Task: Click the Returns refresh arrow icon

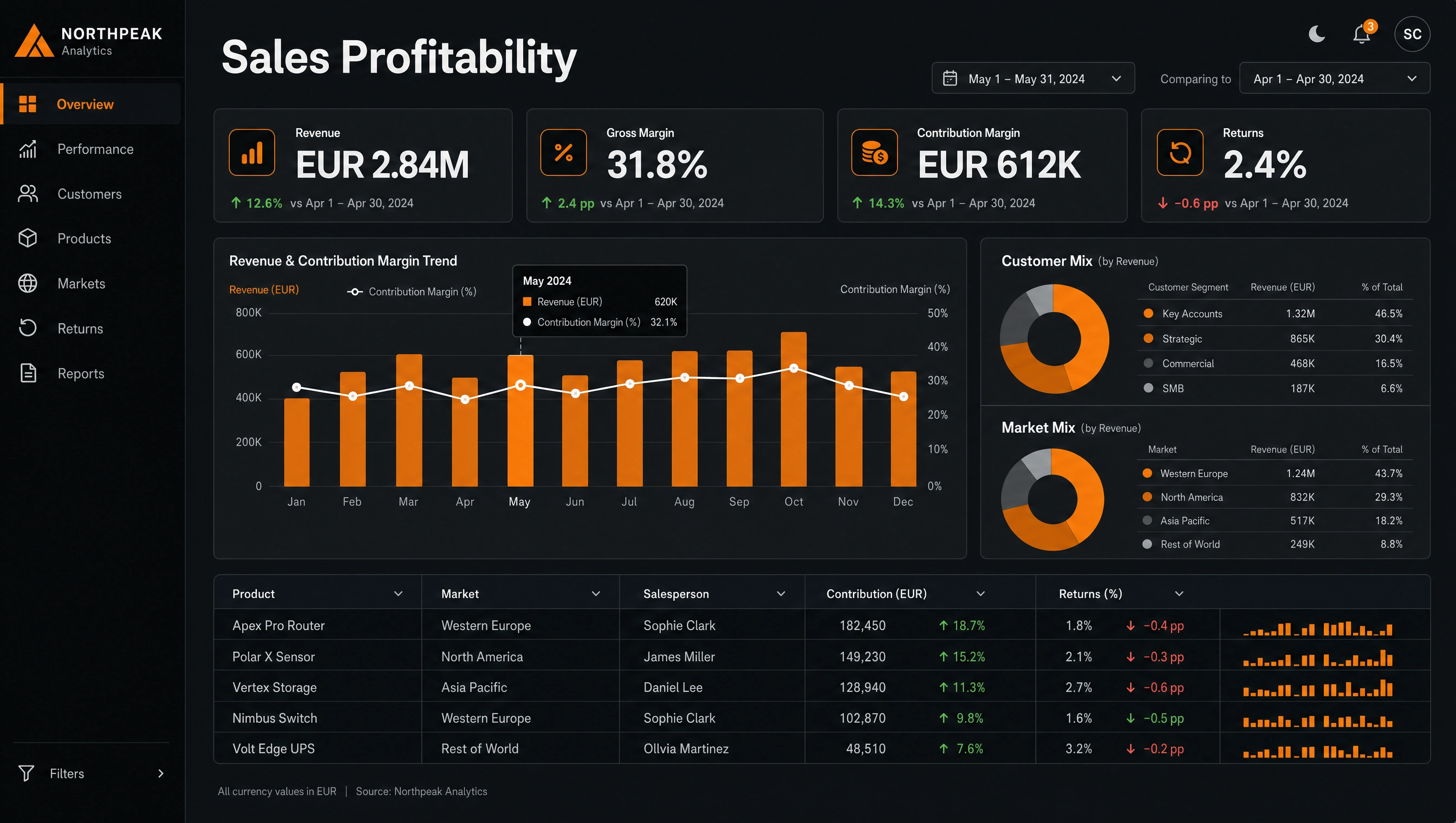Action: pyautogui.click(x=1180, y=153)
